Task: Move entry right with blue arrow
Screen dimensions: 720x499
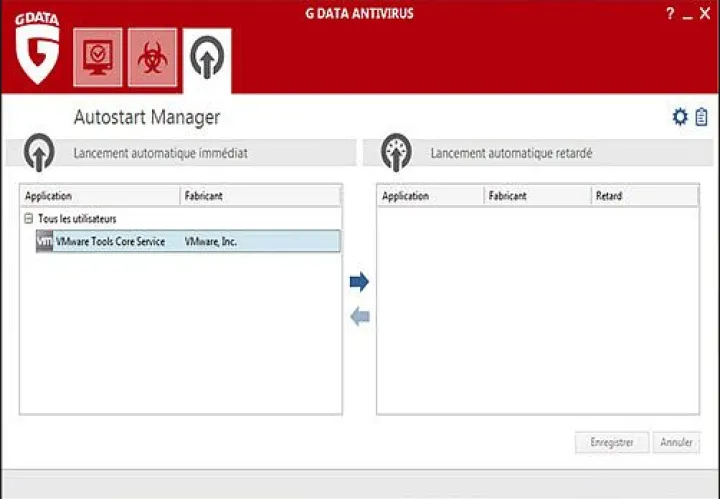Action: click(359, 282)
